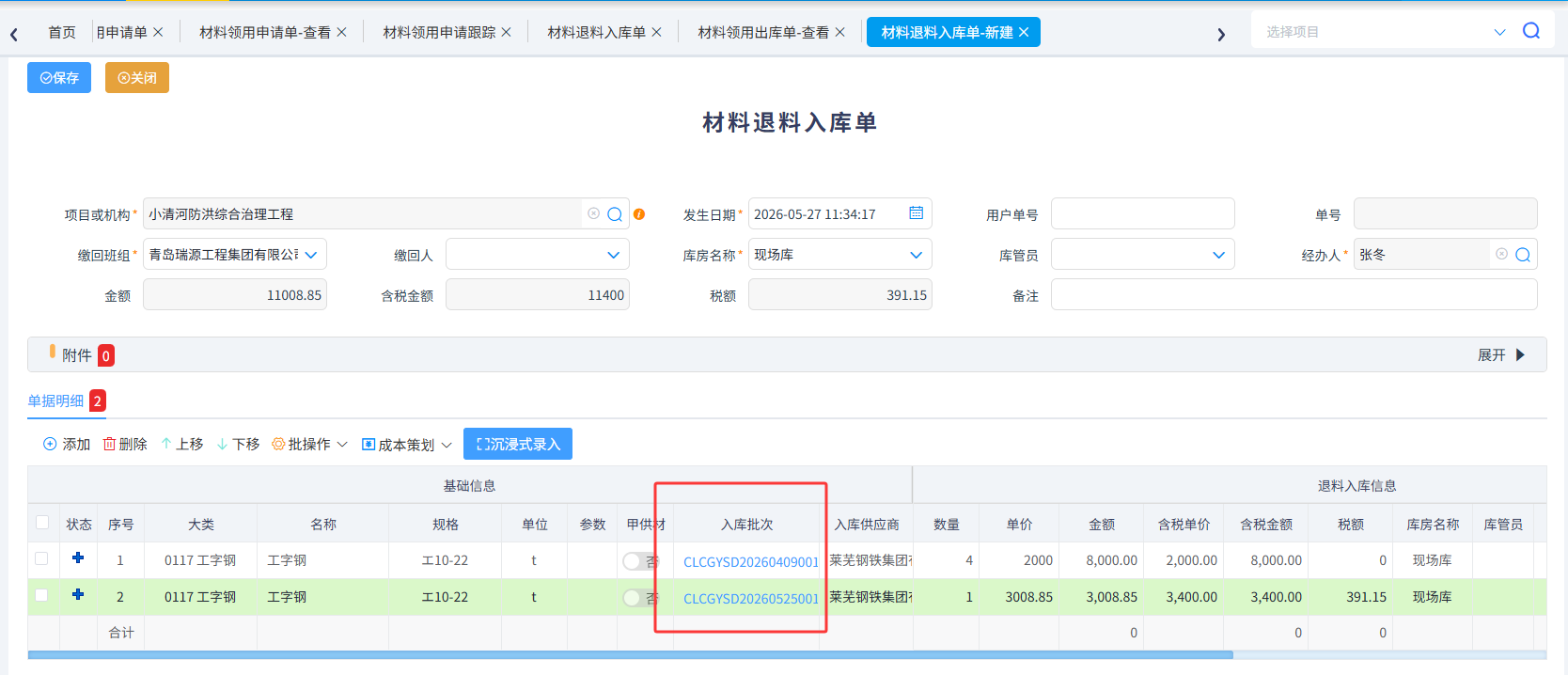Viewport: 1568px width, 675px height.
Task: Move the row down with 下移
Action: click(238, 444)
